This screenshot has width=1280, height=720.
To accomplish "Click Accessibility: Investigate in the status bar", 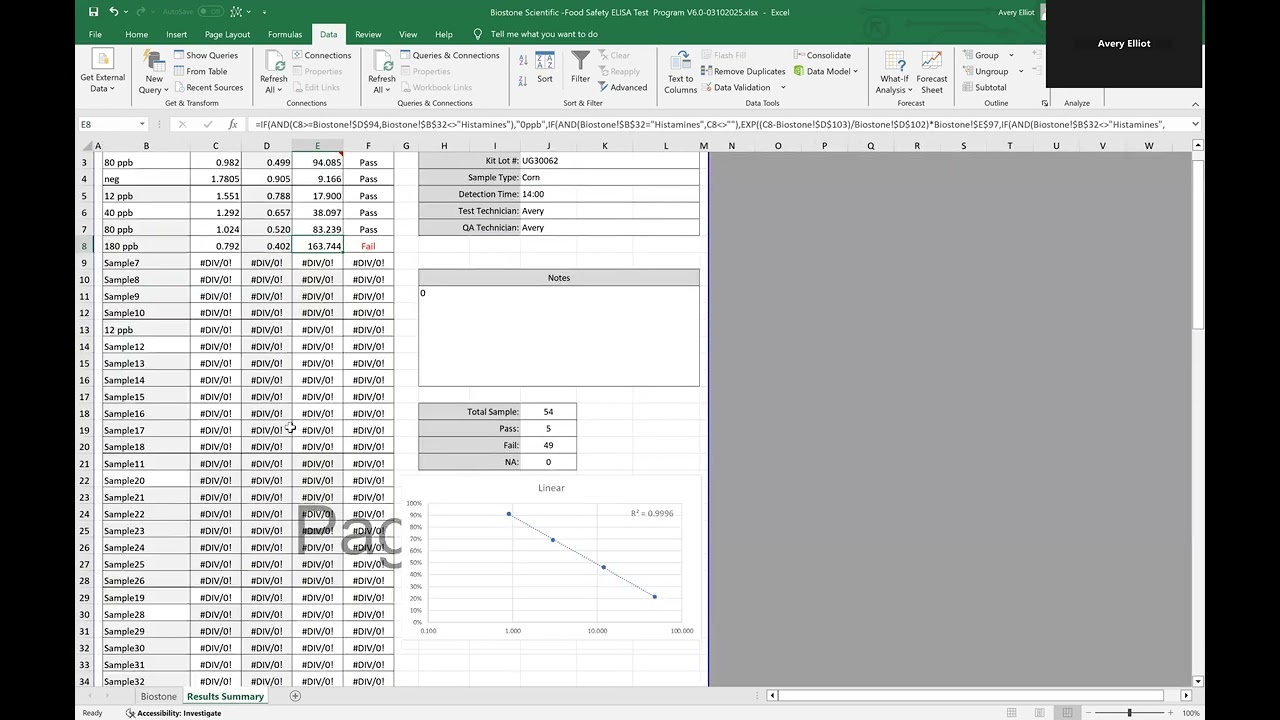I will (174, 713).
